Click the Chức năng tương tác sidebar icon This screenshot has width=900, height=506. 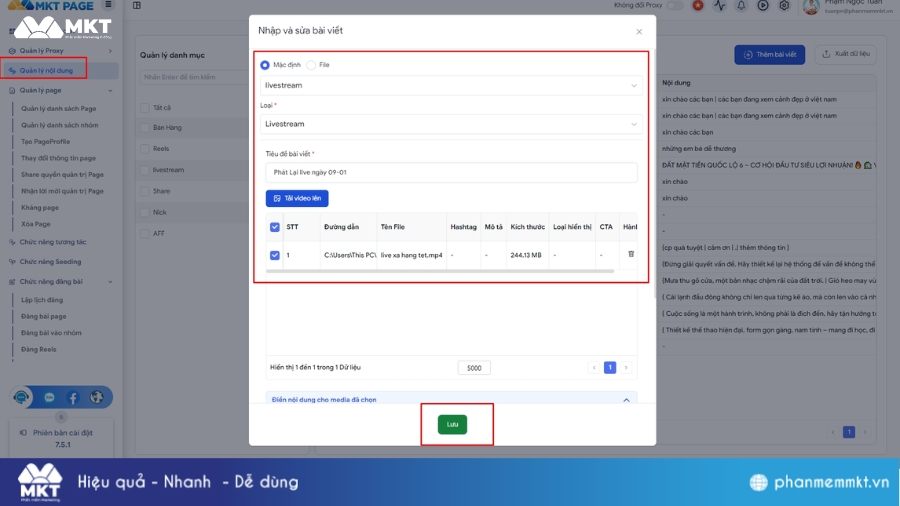12,242
